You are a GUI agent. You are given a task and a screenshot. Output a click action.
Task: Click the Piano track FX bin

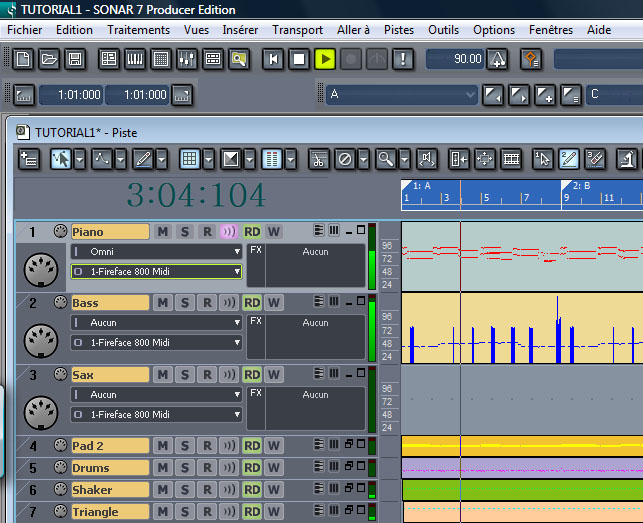(306, 266)
